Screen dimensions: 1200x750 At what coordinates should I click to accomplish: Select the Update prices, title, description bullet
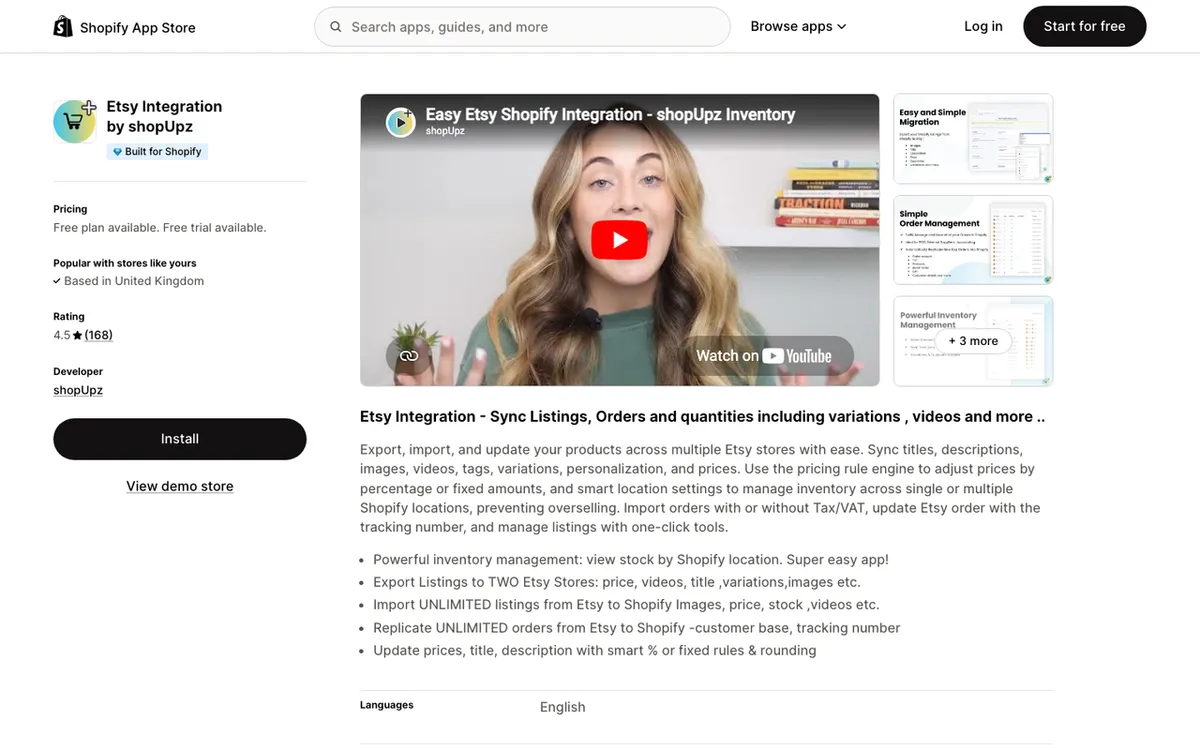(x=595, y=651)
